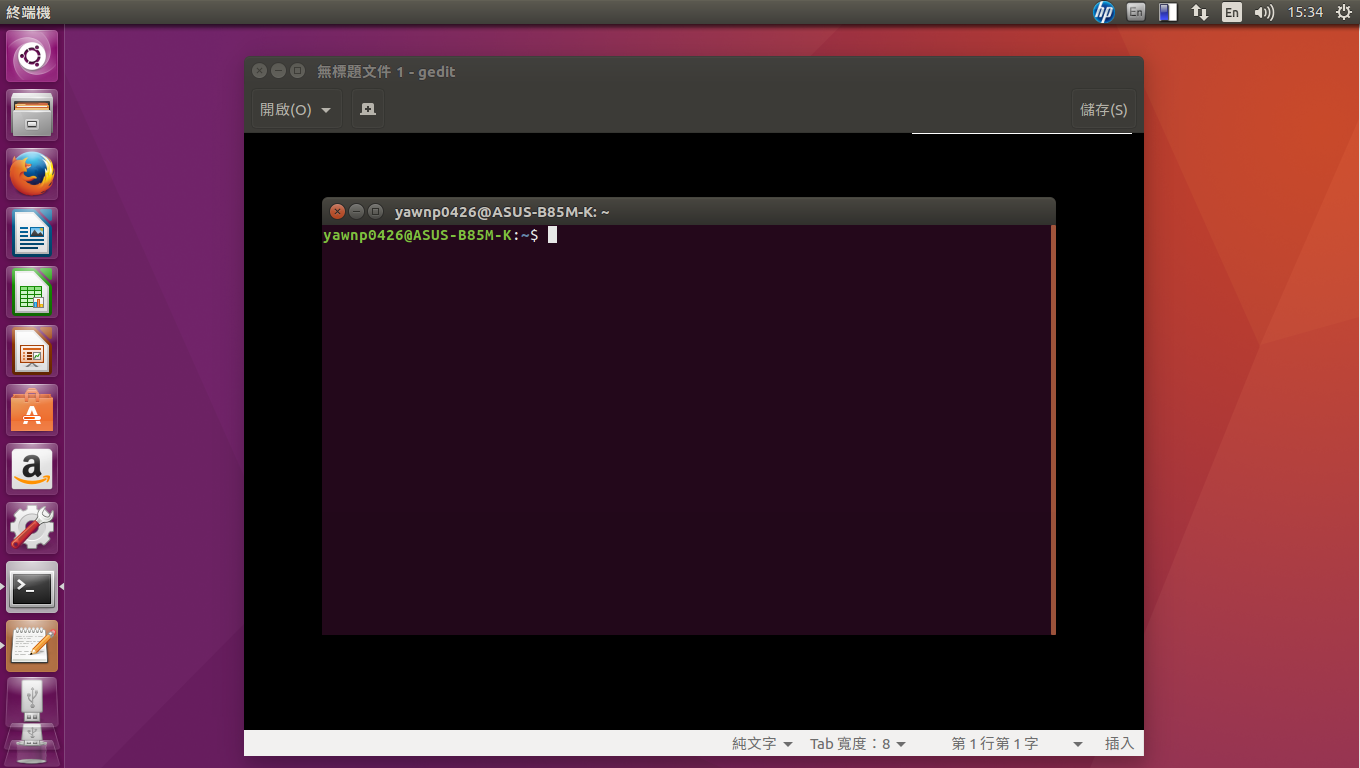
Task: Open Ubuntu Software store icon
Action: point(32,410)
